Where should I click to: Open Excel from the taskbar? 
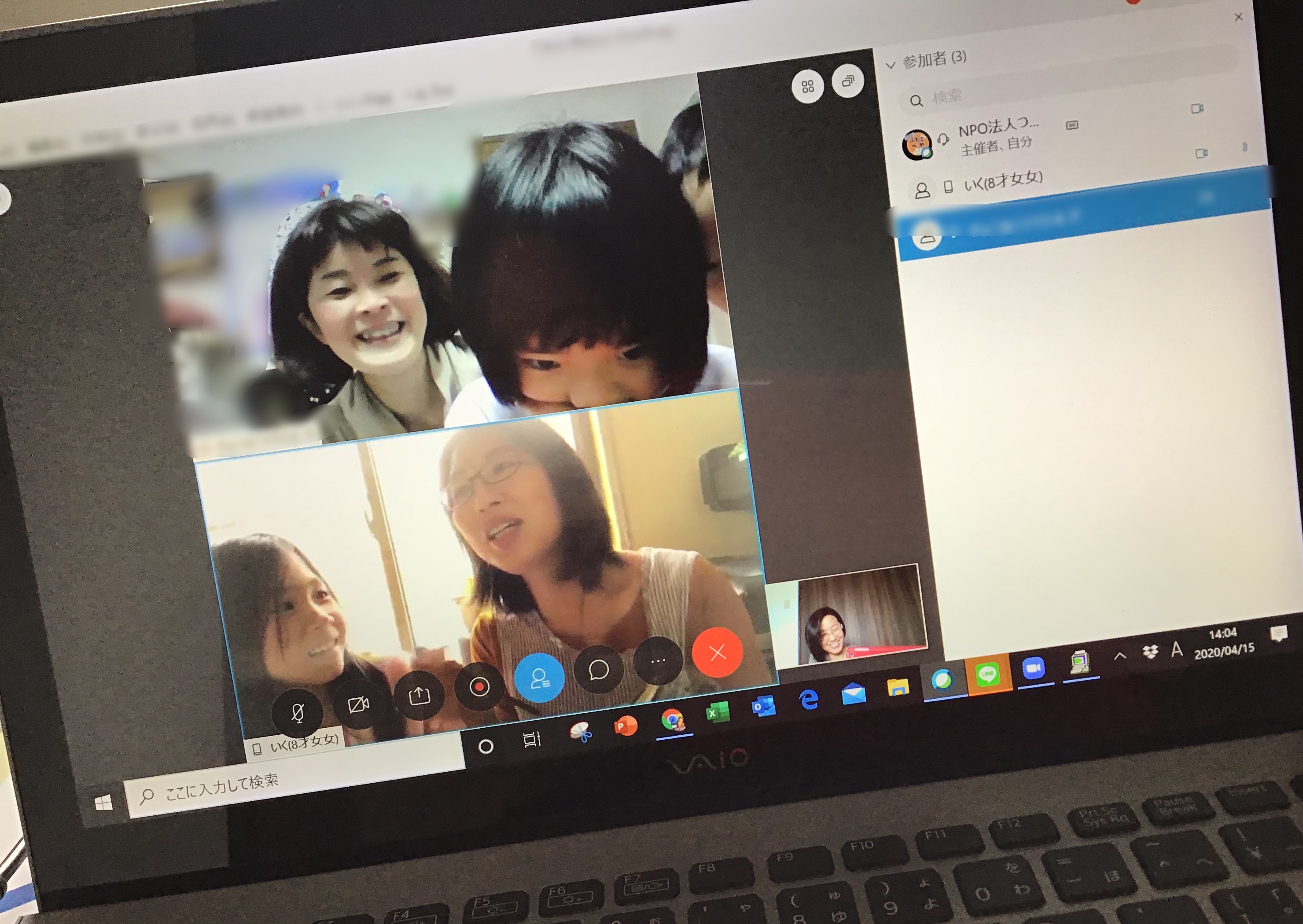click(717, 712)
